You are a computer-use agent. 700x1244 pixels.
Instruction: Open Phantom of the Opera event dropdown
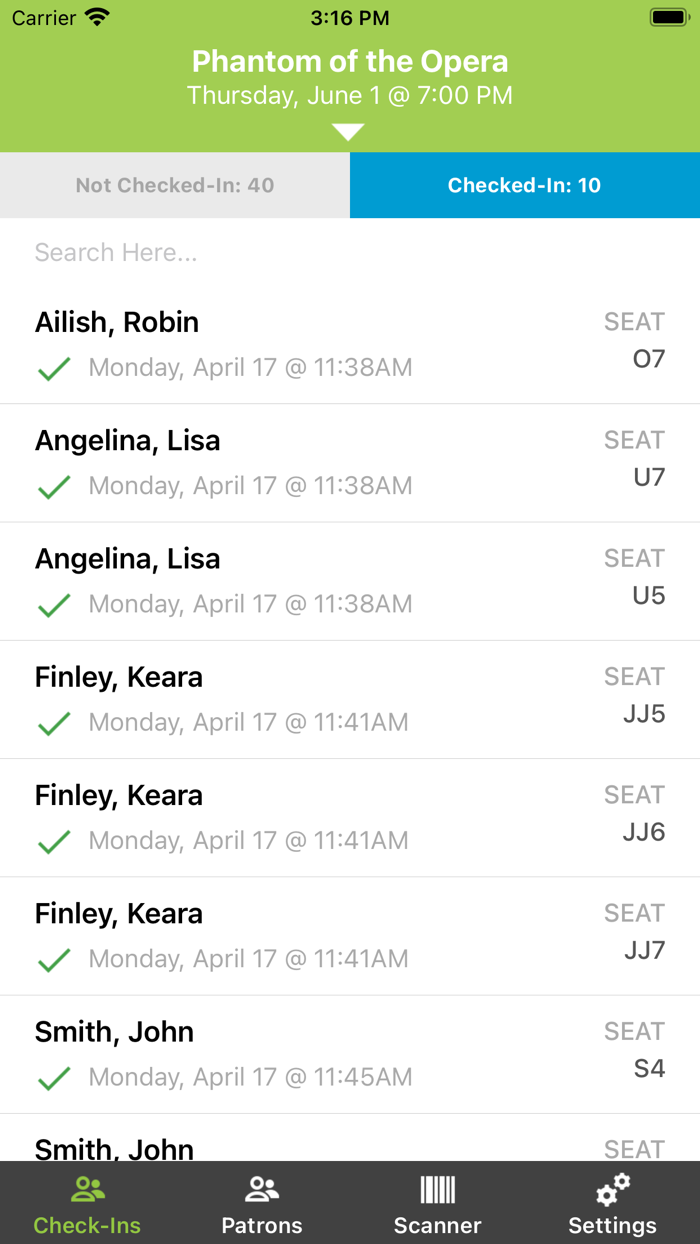350,62
